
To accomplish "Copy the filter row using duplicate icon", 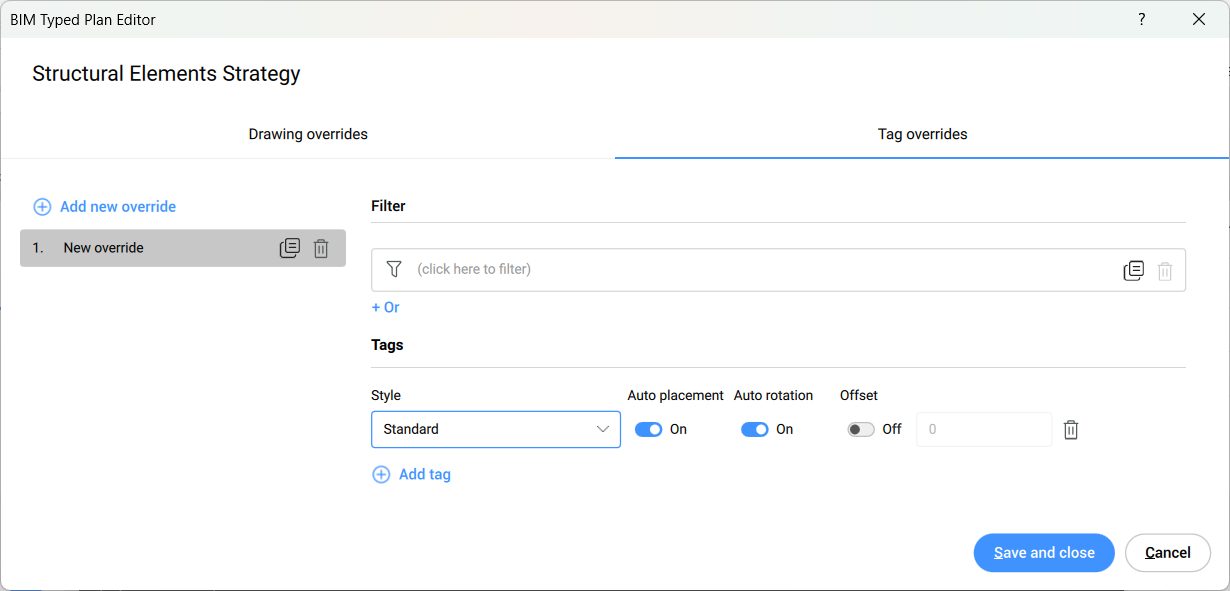I will 1133,270.
